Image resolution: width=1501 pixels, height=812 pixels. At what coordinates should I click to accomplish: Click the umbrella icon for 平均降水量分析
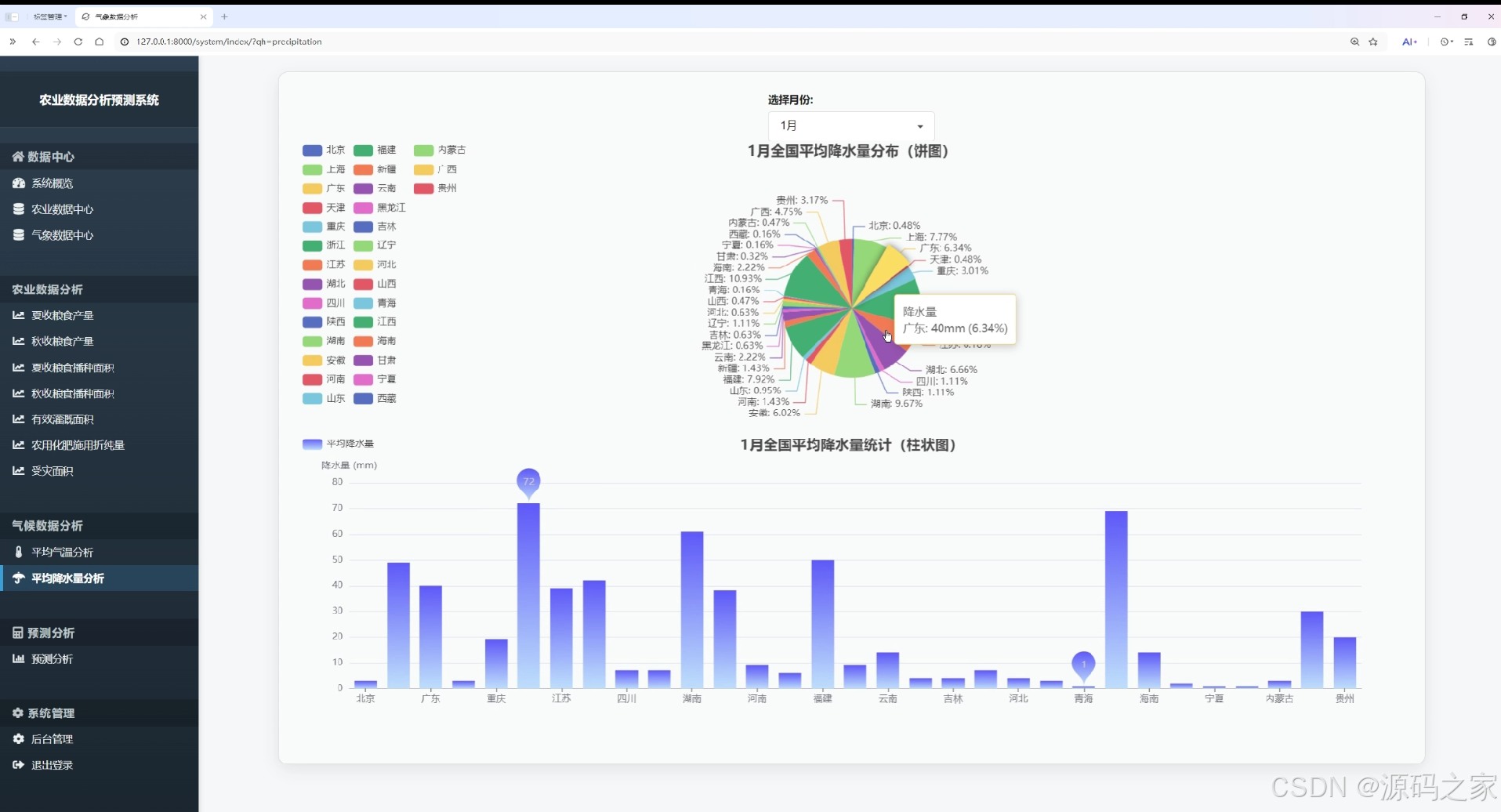[19, 578]
